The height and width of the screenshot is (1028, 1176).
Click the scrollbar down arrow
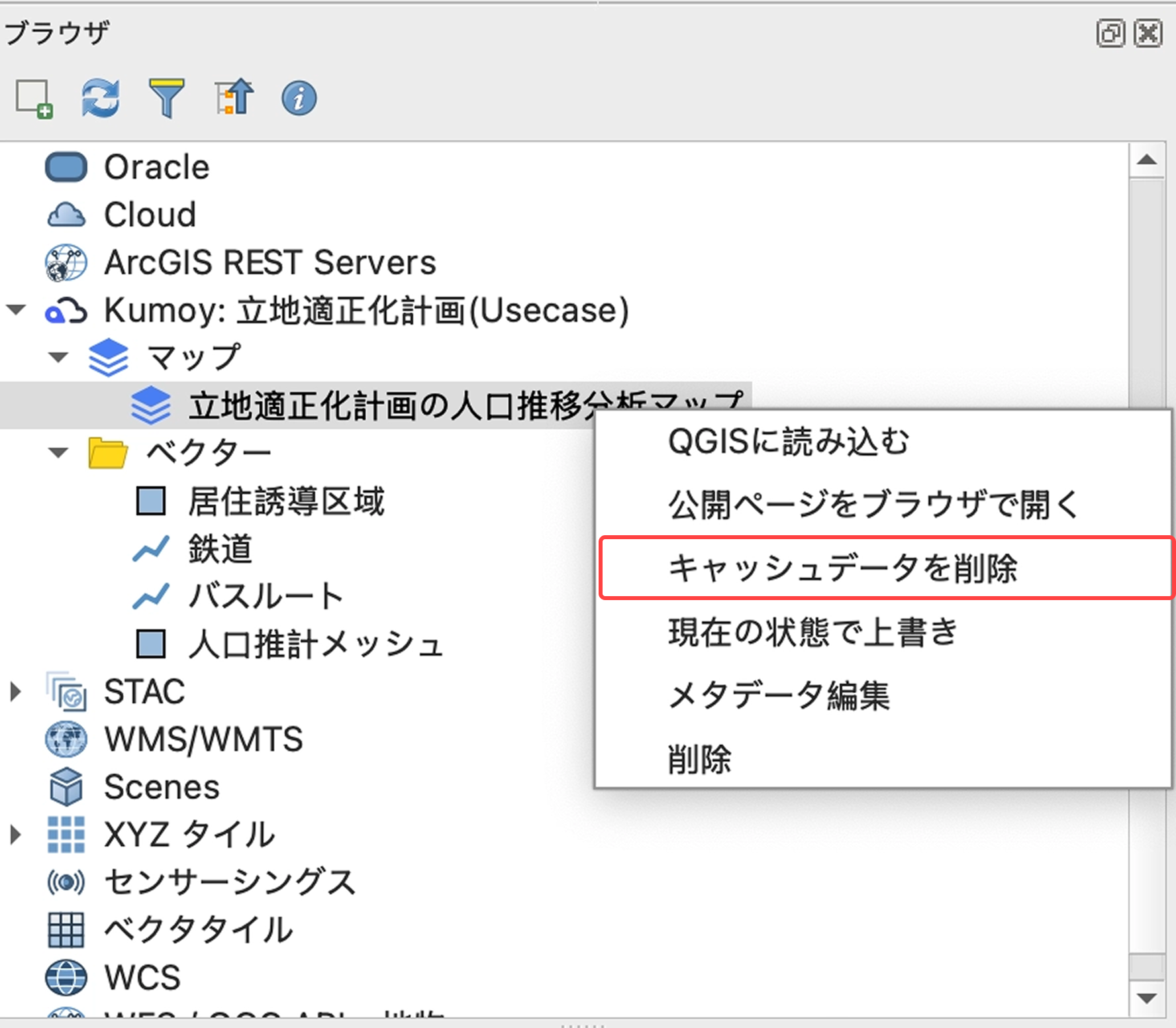point(1147,997)
